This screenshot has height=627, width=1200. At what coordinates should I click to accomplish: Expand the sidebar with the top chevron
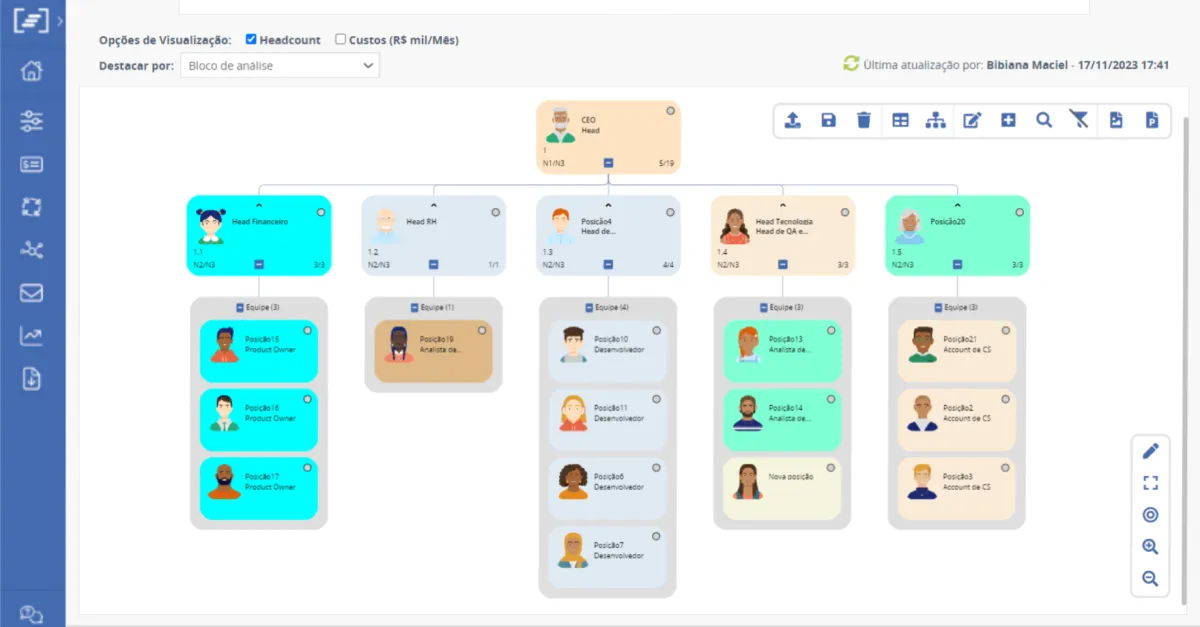click(x=62, y=20)
